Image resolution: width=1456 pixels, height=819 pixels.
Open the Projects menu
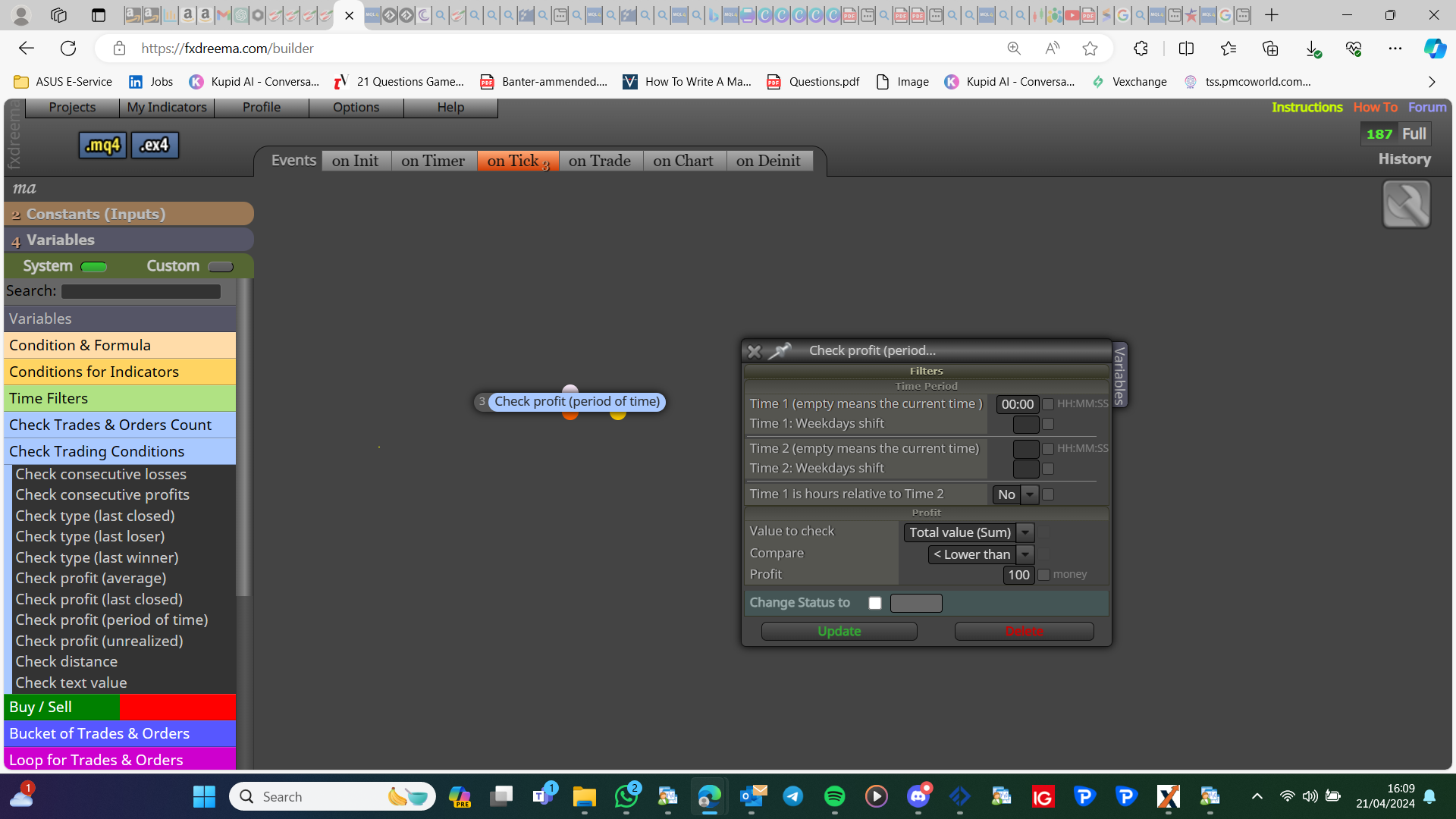(x=72, y=107)
